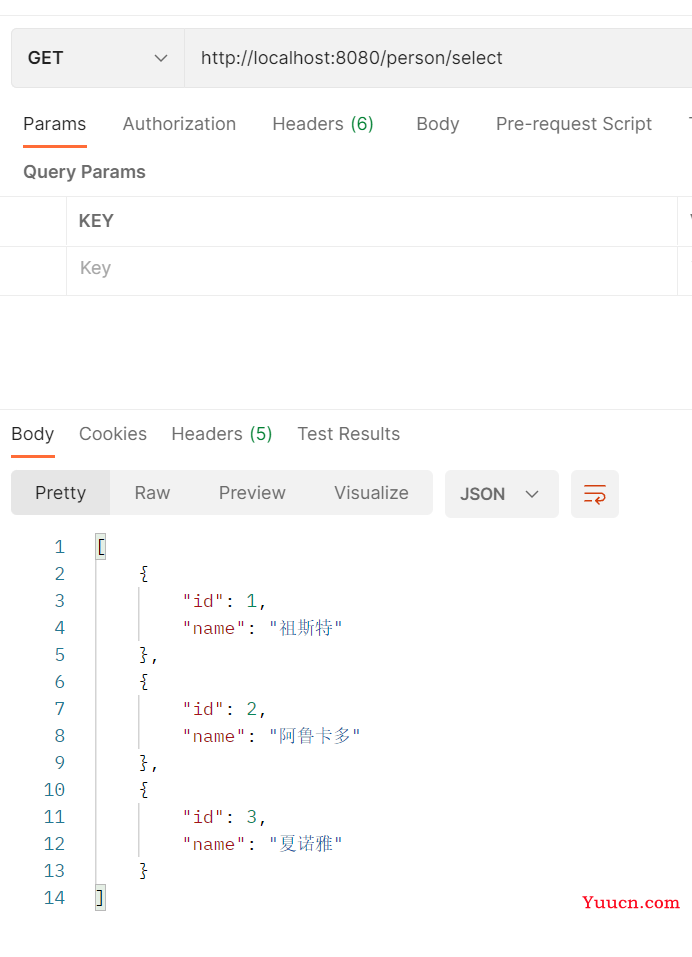Switch to Preview response view
Viewport: 692px width, 957px height.
coord(252,493)
